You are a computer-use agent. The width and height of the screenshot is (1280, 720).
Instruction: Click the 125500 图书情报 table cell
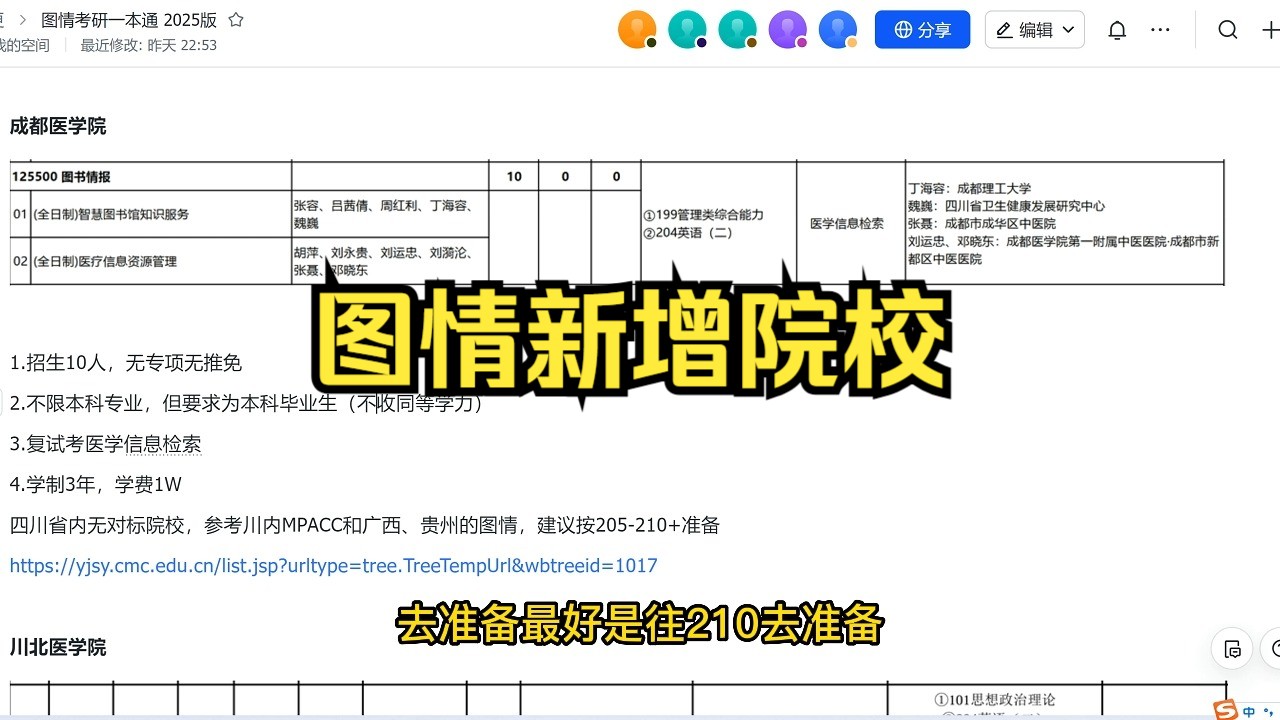(x=151, y=176)
